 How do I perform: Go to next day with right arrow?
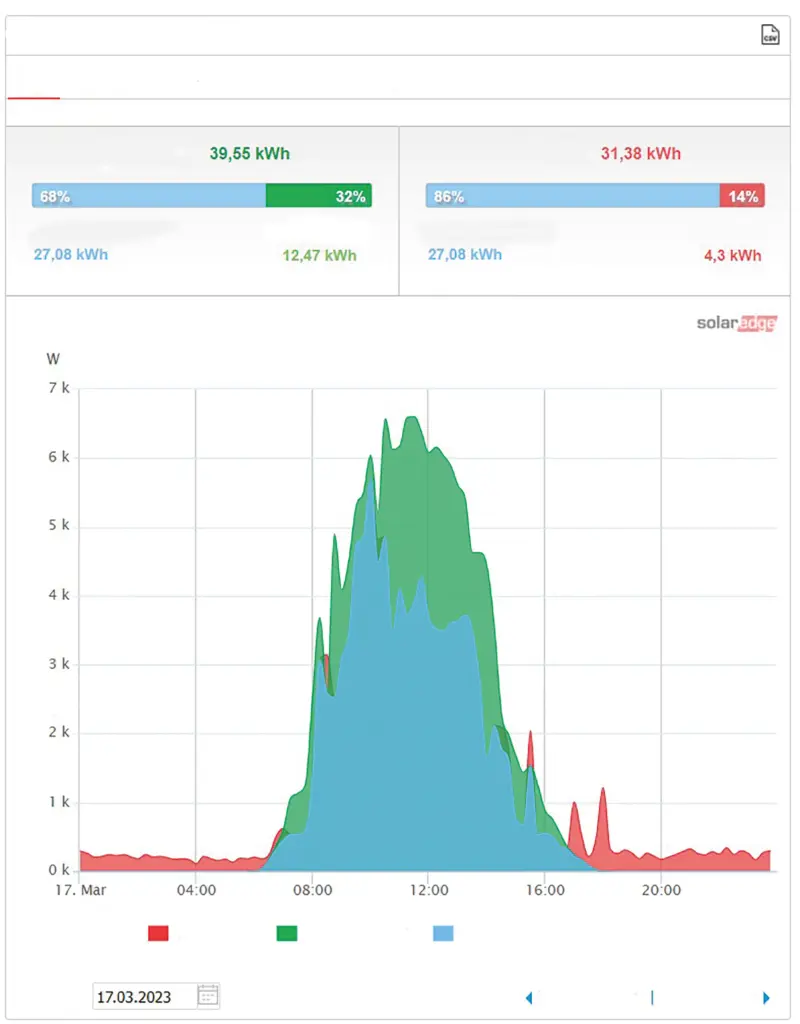coord(766,997)
